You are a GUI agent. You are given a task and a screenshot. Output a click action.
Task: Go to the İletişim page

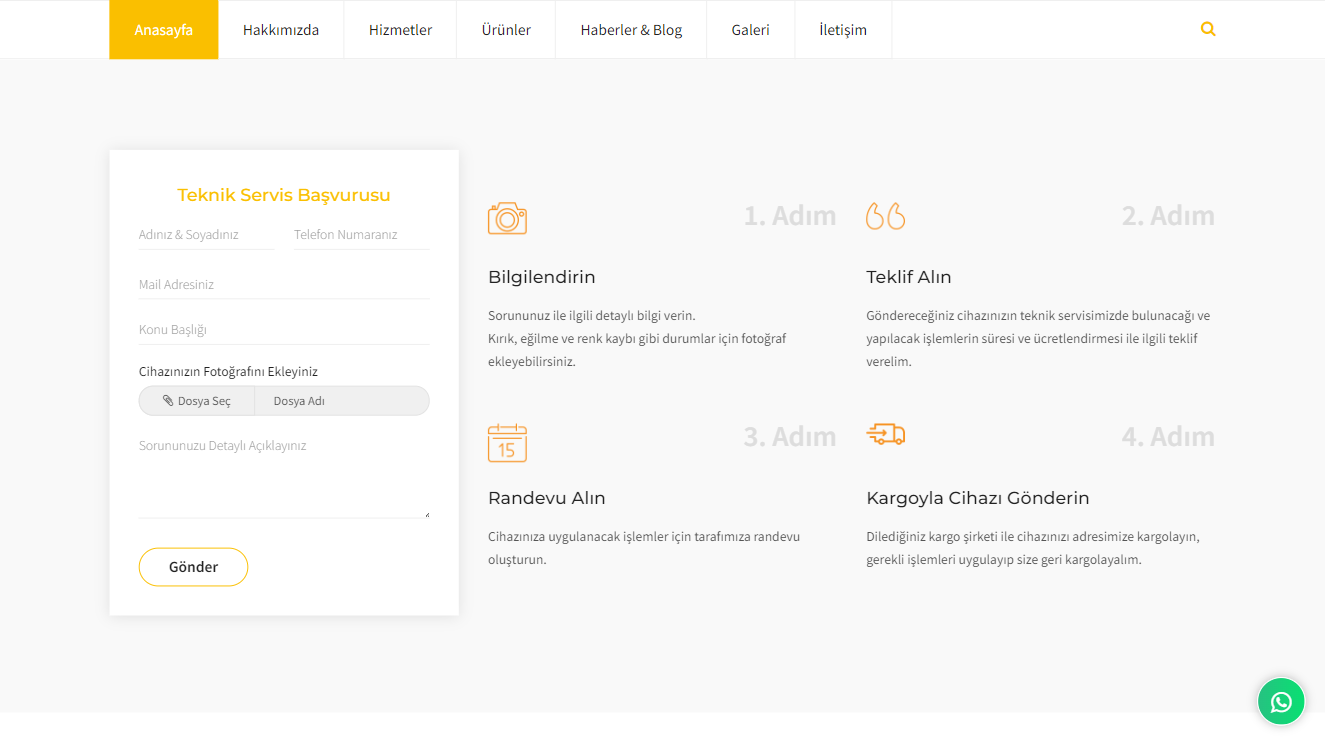[843, 30]
